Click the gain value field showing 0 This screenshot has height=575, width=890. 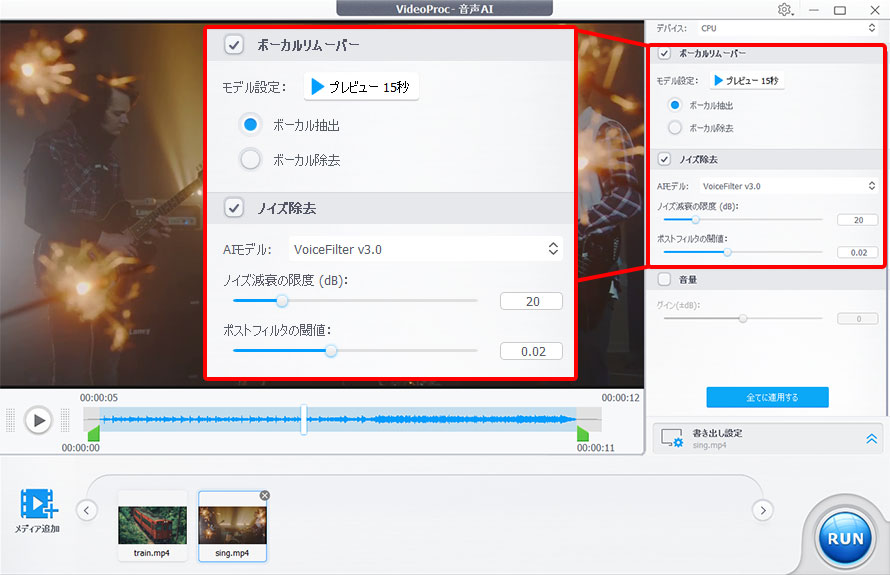(858, 319)
